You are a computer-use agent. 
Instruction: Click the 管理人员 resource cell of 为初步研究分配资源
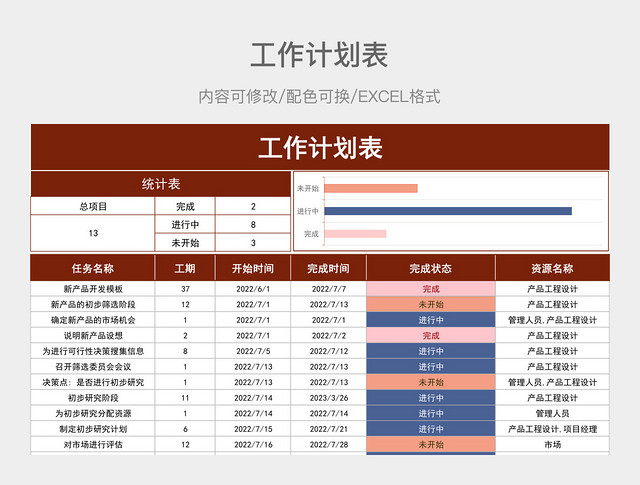(x=552, y=413)
